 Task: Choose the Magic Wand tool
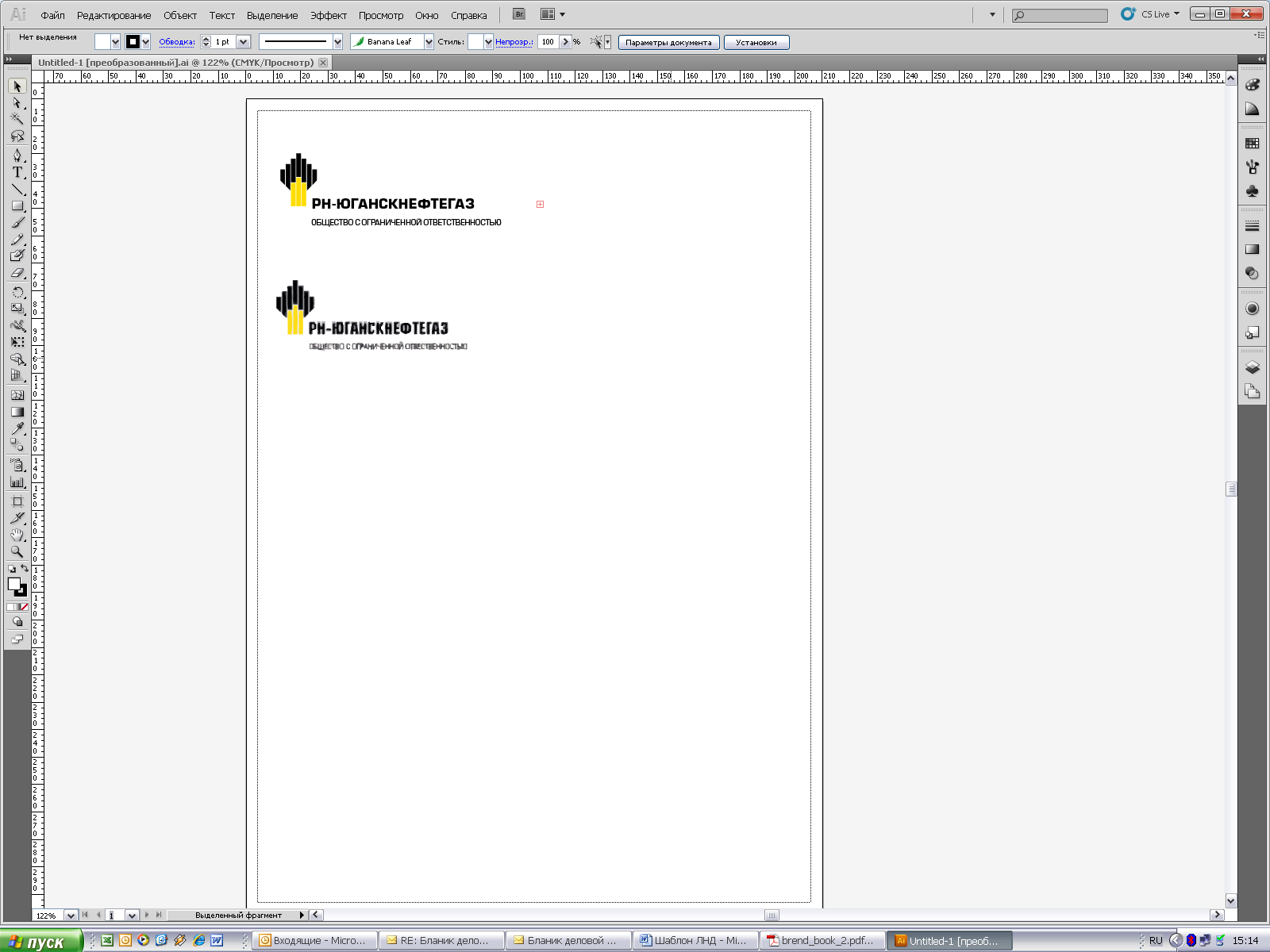point(17,119)
